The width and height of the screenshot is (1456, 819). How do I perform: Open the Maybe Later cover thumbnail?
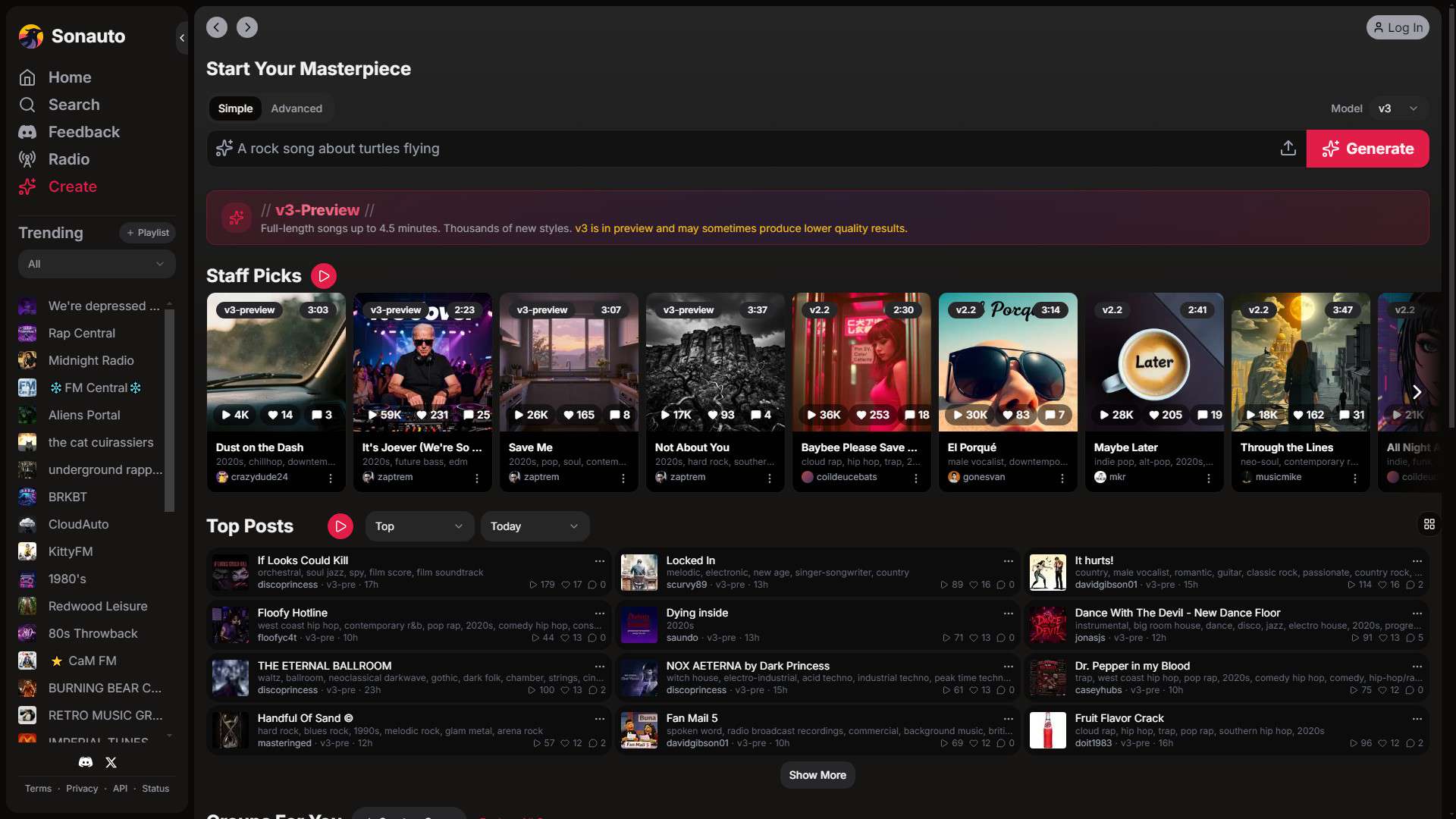(x=1154, y=362)
